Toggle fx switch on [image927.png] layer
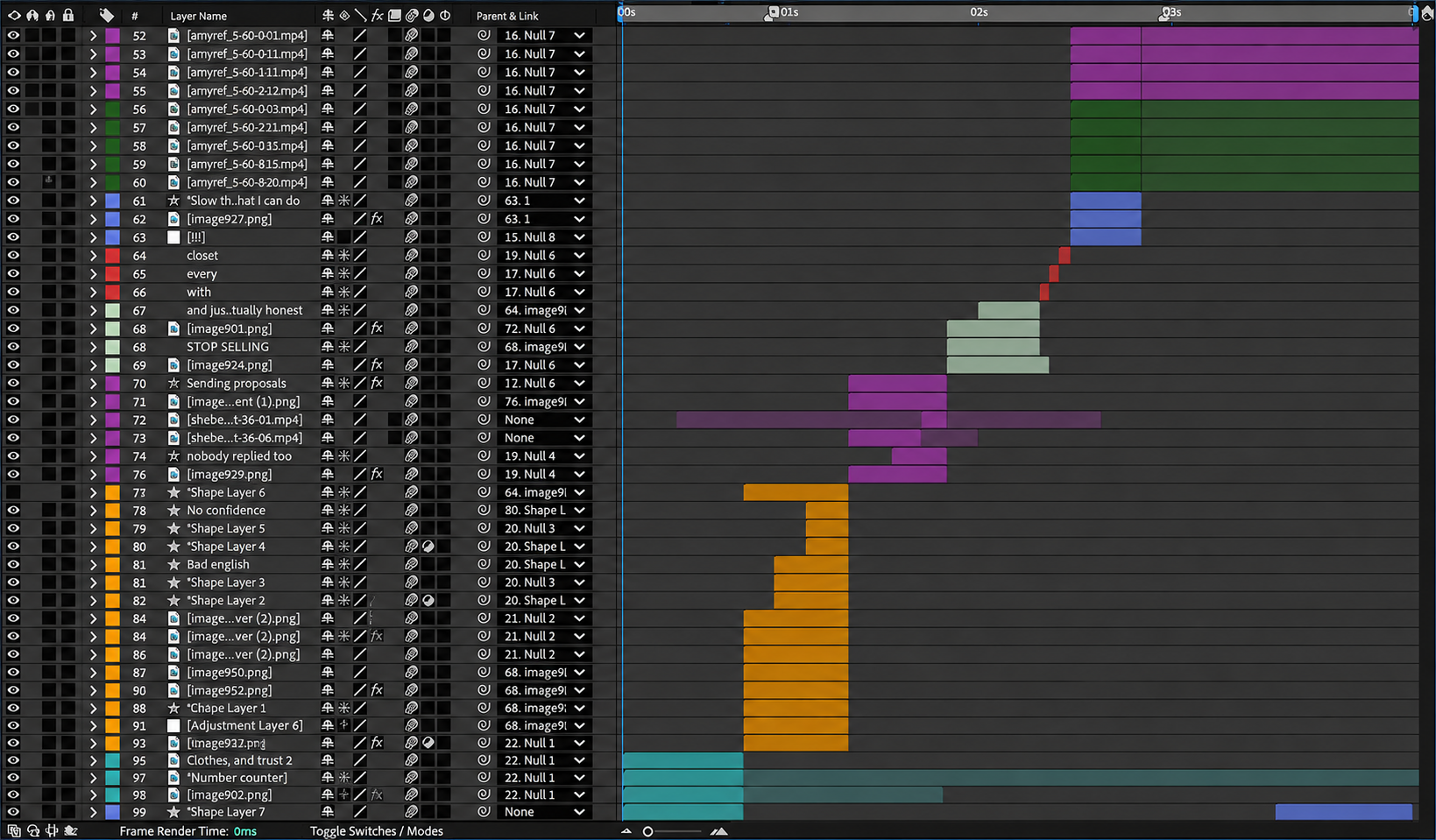The width and height of the screenshot is (1436, 840). pyautogui.click(x=377, y=219)
